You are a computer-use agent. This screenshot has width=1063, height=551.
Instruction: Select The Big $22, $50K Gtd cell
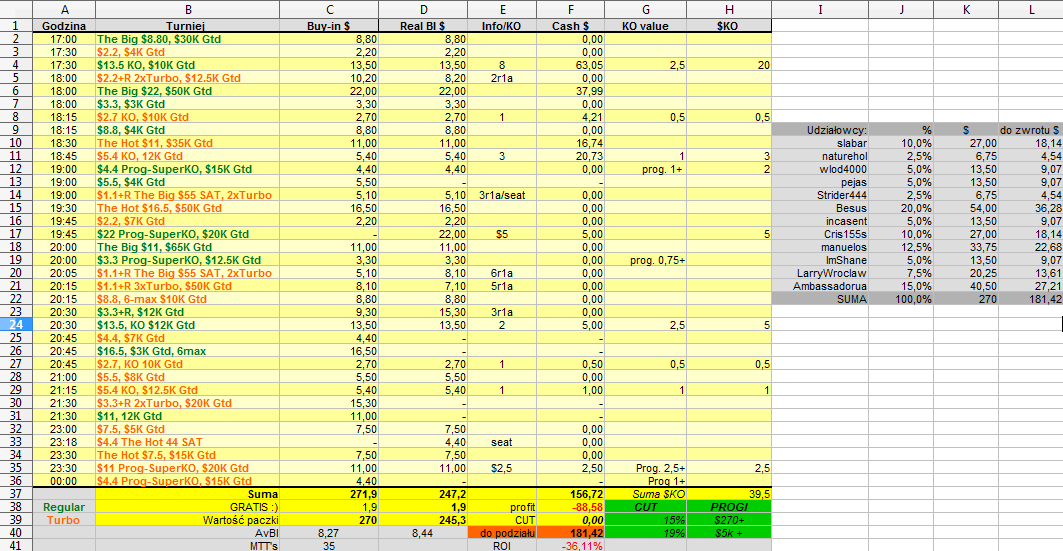pyautogui.click(x=187, y=91)
